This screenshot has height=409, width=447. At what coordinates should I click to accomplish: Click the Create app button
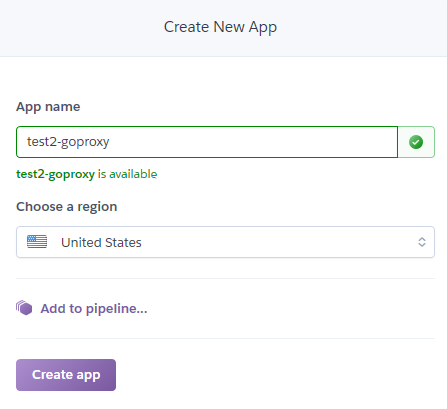(x=66, y=375)
